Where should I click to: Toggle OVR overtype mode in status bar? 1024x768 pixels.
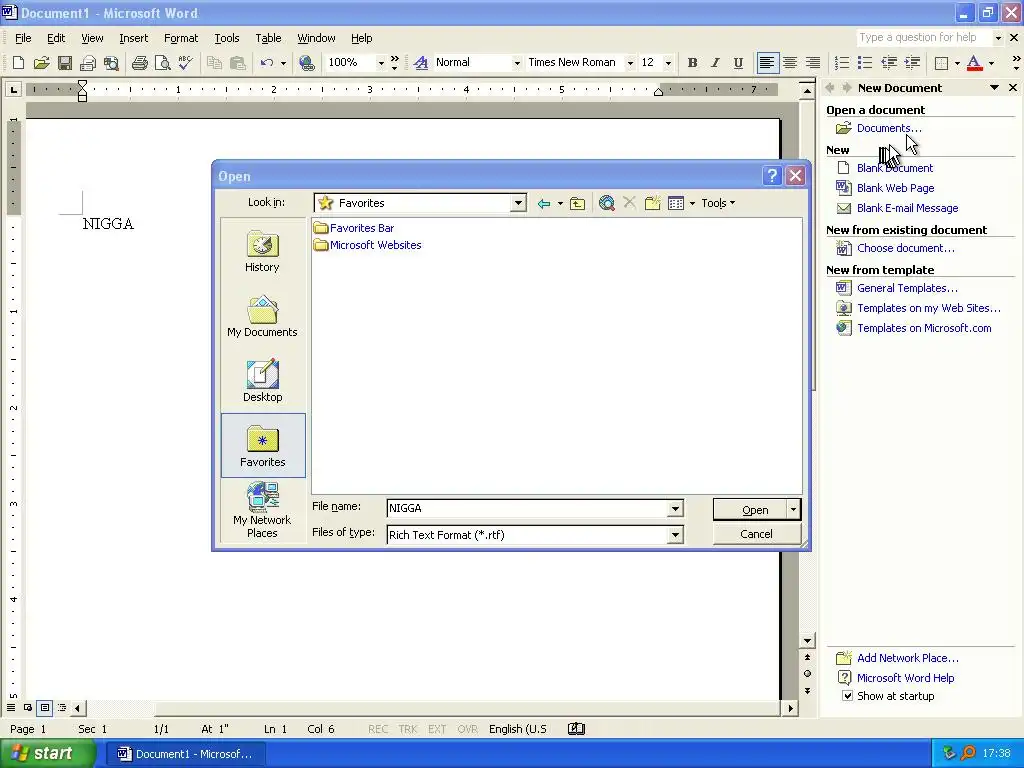[x=467, y=729]
